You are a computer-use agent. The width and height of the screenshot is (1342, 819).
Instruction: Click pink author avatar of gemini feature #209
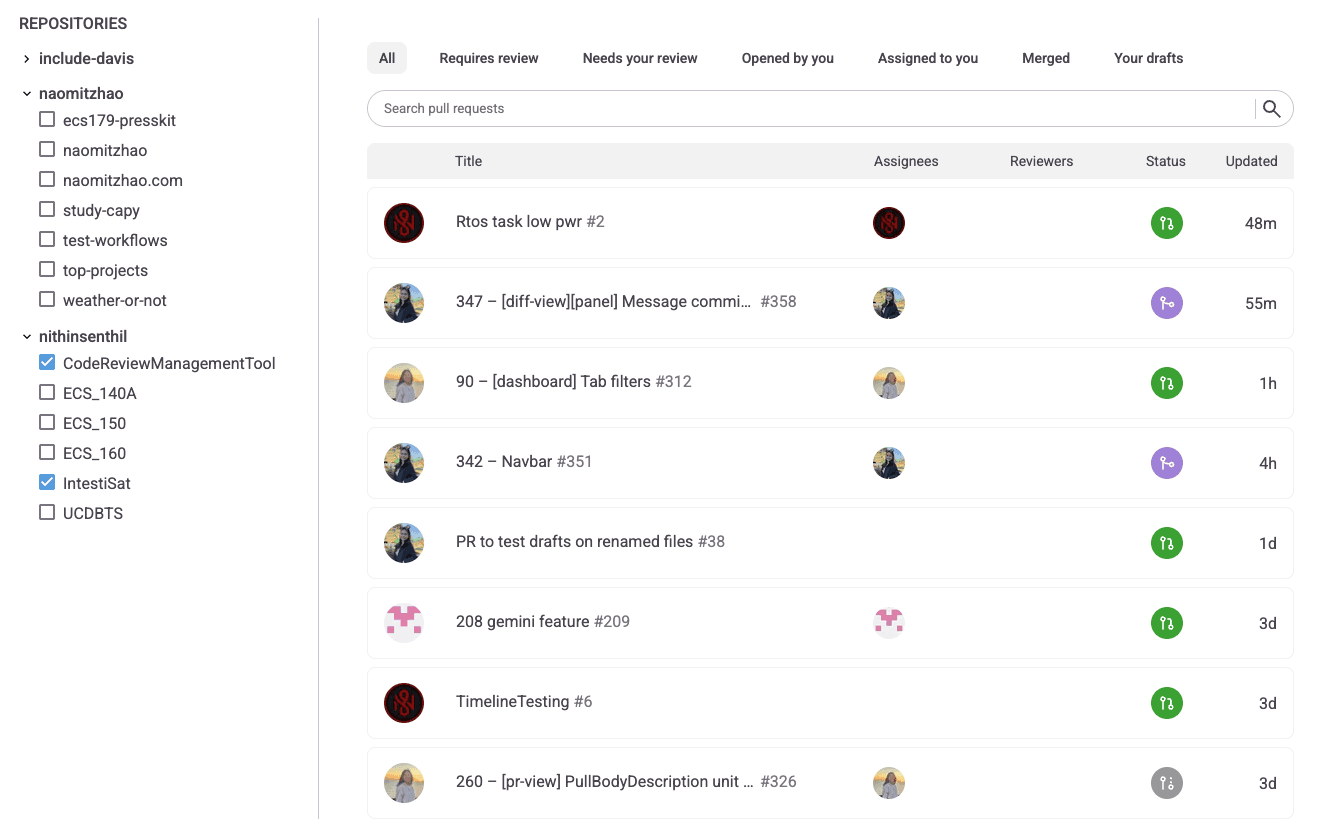[404, 623]
